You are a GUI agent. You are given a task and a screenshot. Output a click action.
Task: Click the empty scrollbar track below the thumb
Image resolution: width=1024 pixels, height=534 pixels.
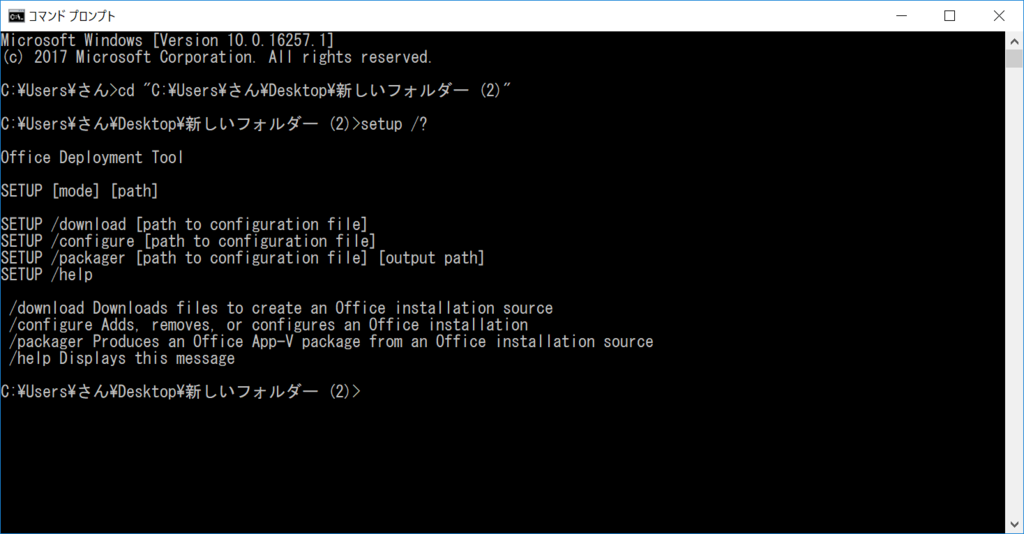tap(1014, 294)
